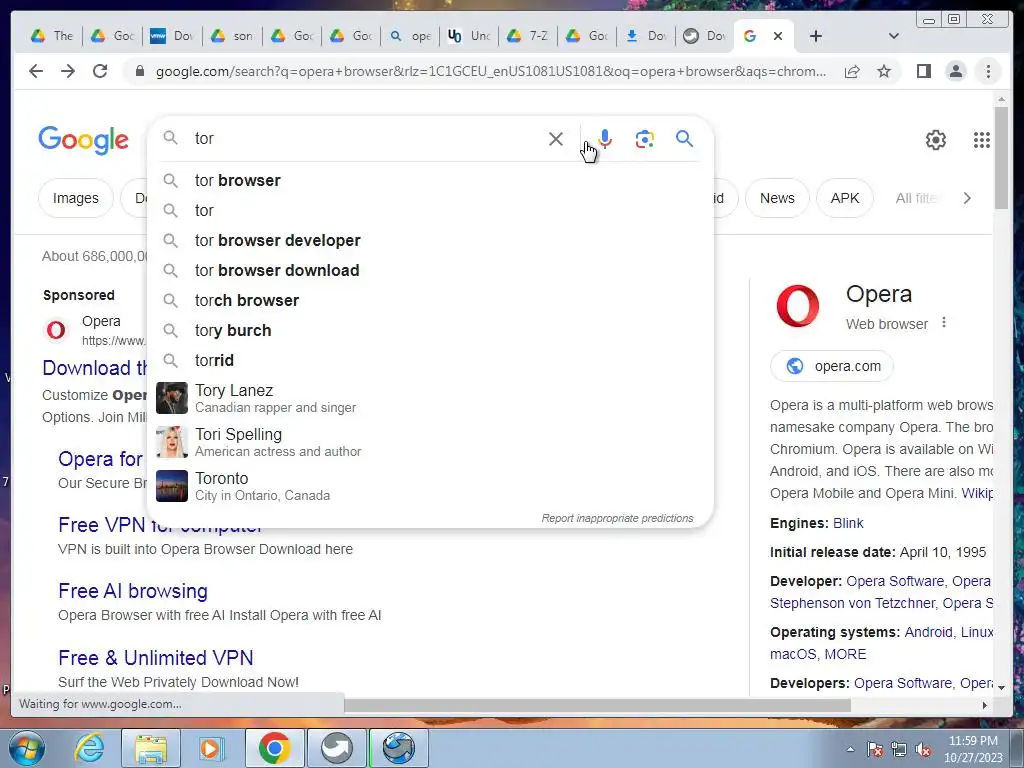Screen dimensions: 1024x768
Task: Launch Internet Explorer from taskbar
Action: pyautogui.click(x=89, y=748)
